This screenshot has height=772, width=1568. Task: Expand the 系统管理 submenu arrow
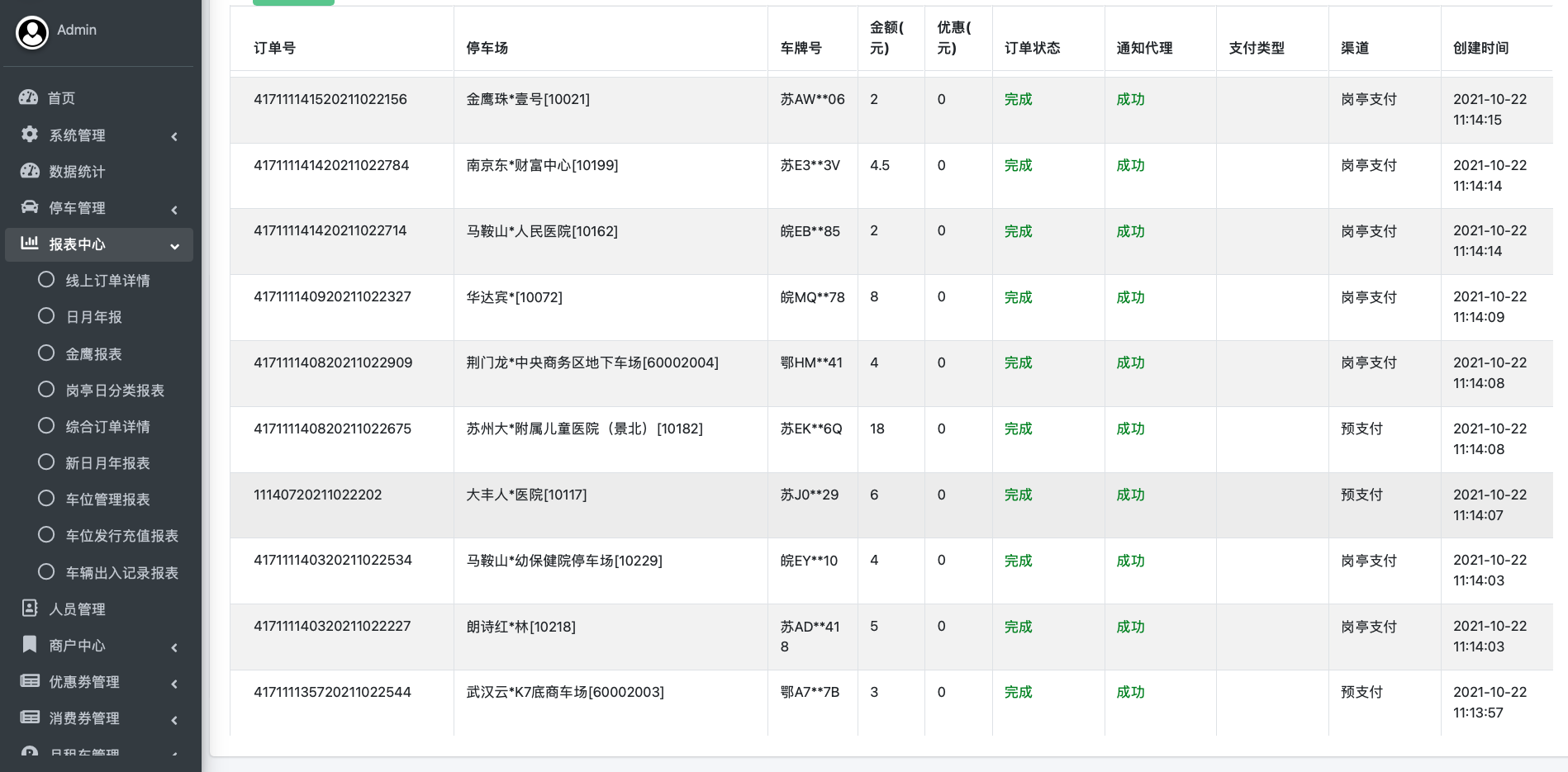[174, 136]
